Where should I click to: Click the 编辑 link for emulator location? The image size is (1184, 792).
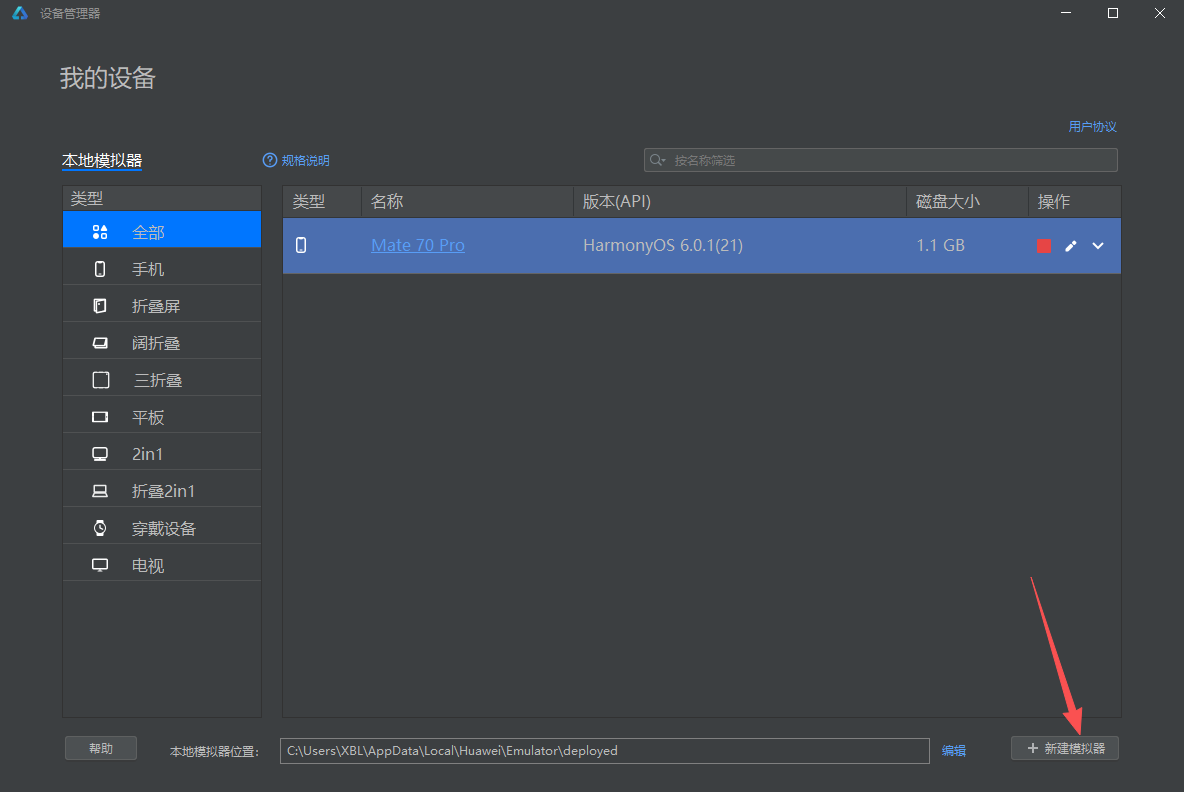(954, 750)
